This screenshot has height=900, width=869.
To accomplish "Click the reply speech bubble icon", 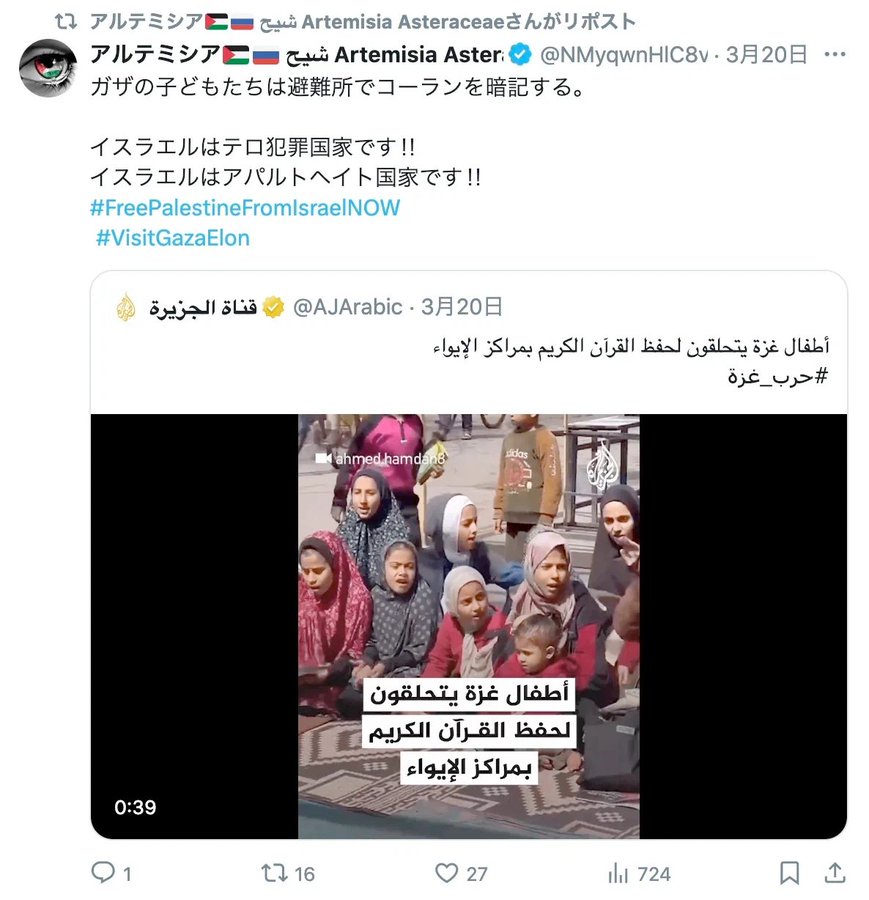I will coord(103,872).
